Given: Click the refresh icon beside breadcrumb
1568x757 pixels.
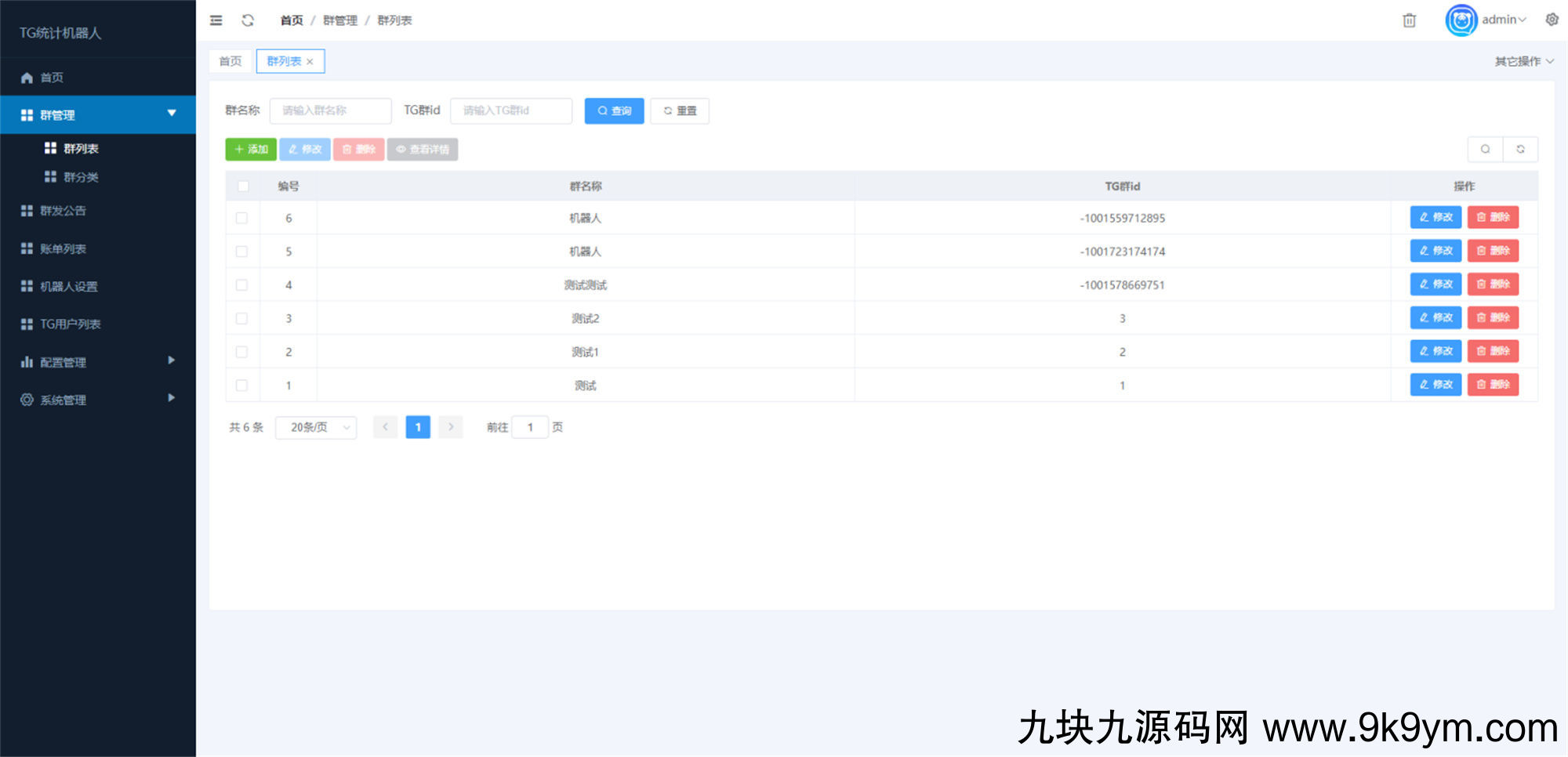Looking at the screenshot, I should (248, 20).
